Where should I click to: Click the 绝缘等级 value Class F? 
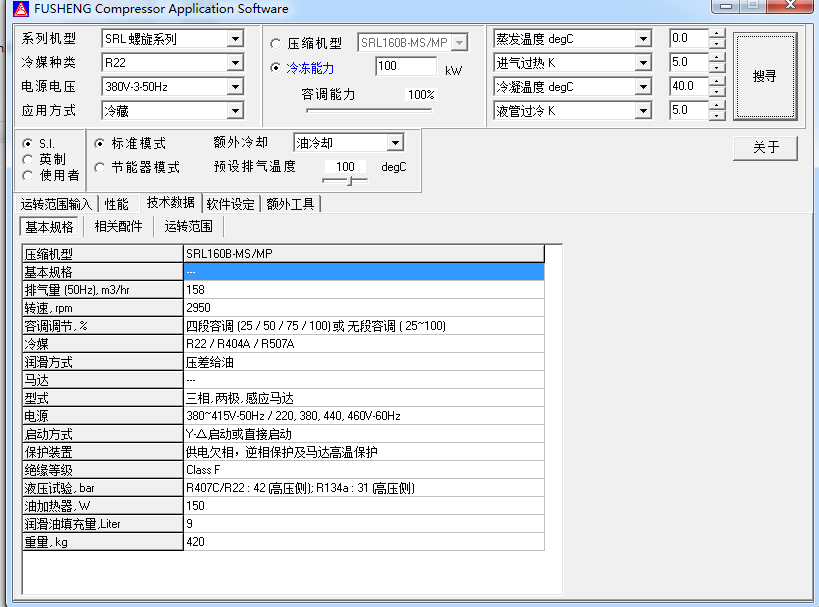pyautogui.click(x=364, y=470)
